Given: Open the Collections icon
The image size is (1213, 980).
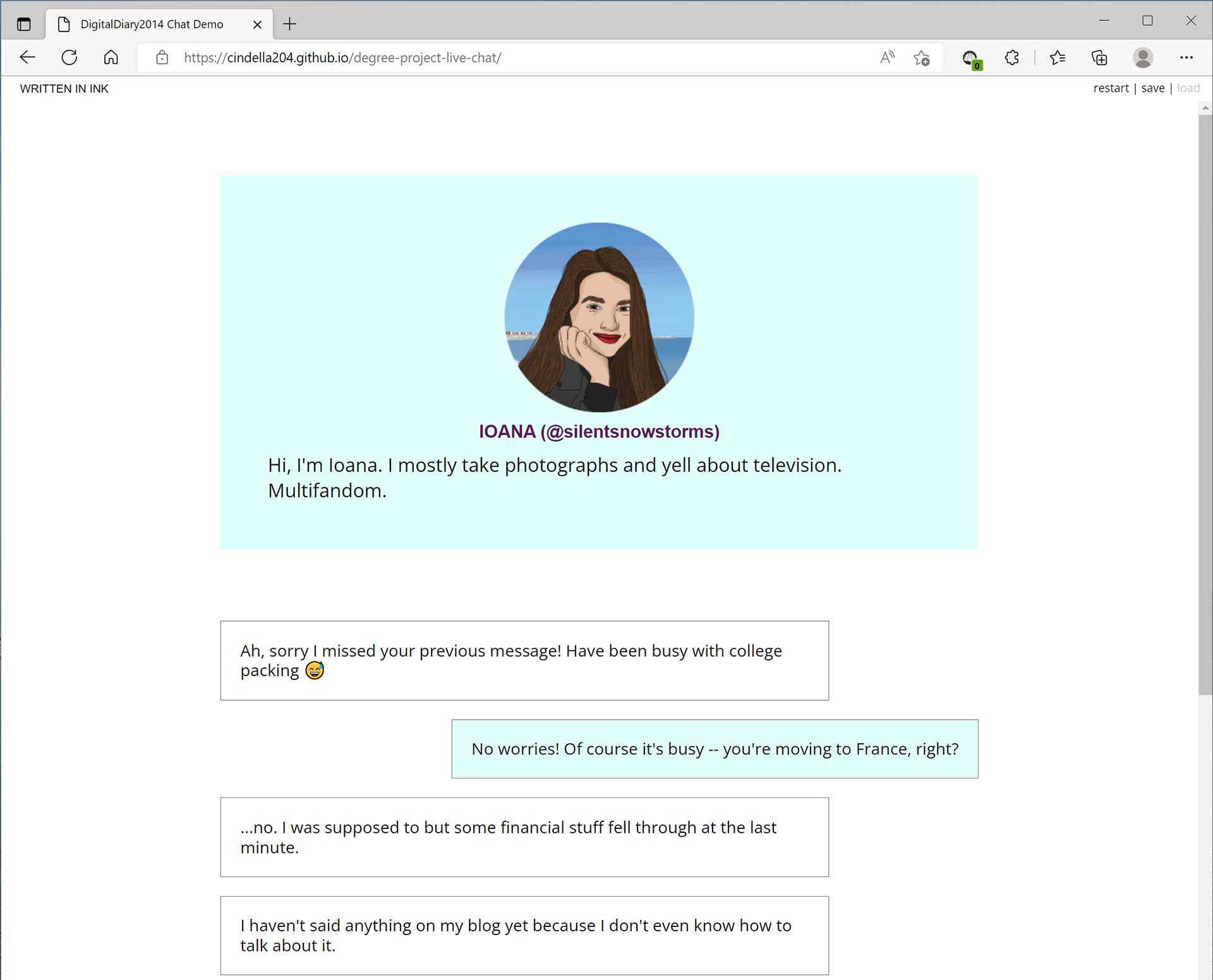Looking at the screenshot, I should point(1099,57).
